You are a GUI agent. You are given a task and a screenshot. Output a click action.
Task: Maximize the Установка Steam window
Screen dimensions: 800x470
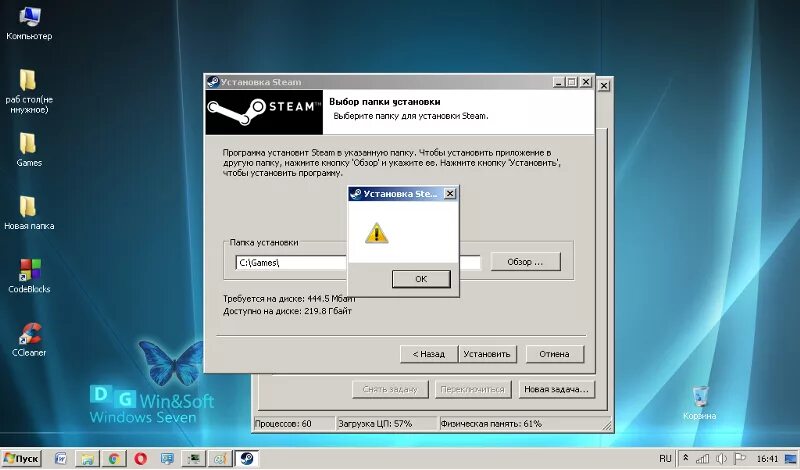[572, 82]
